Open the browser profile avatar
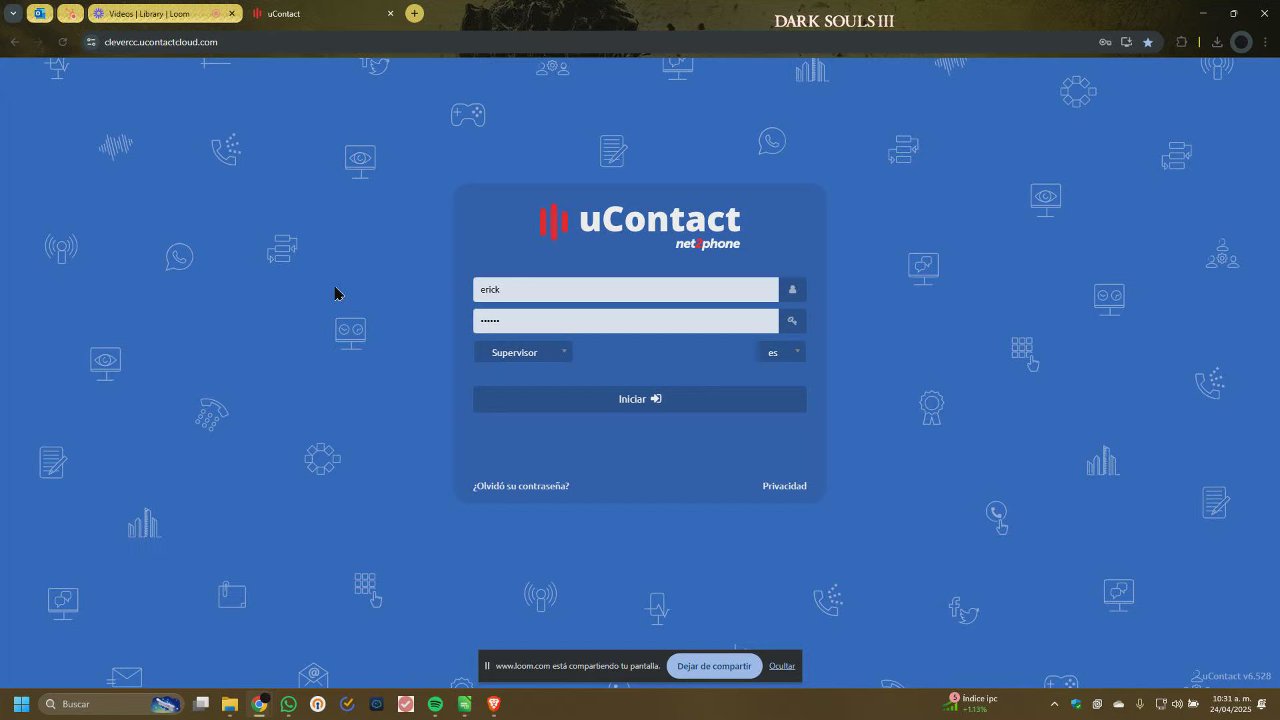 (x=1241, y=42)
